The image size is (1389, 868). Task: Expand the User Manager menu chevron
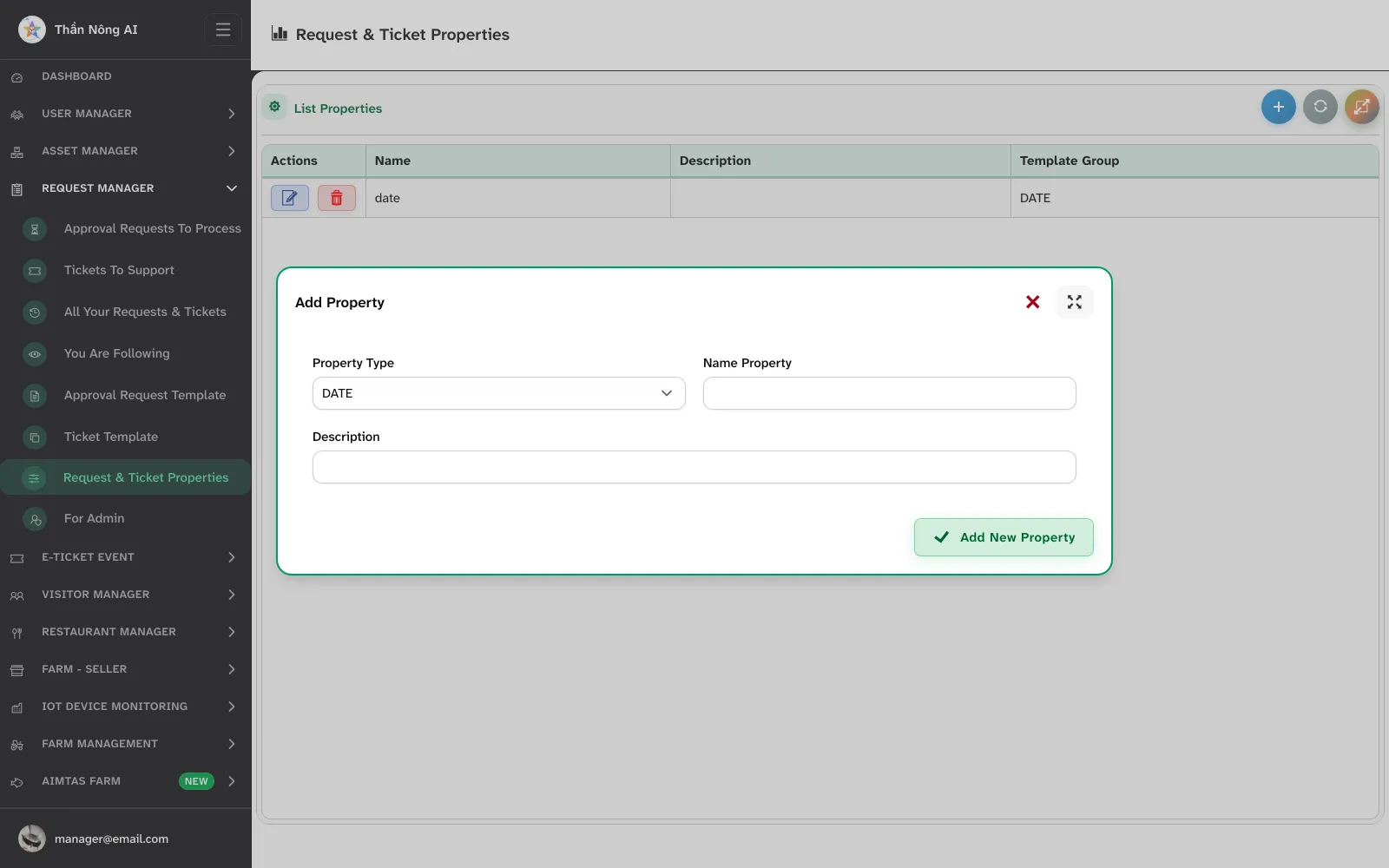232,114
